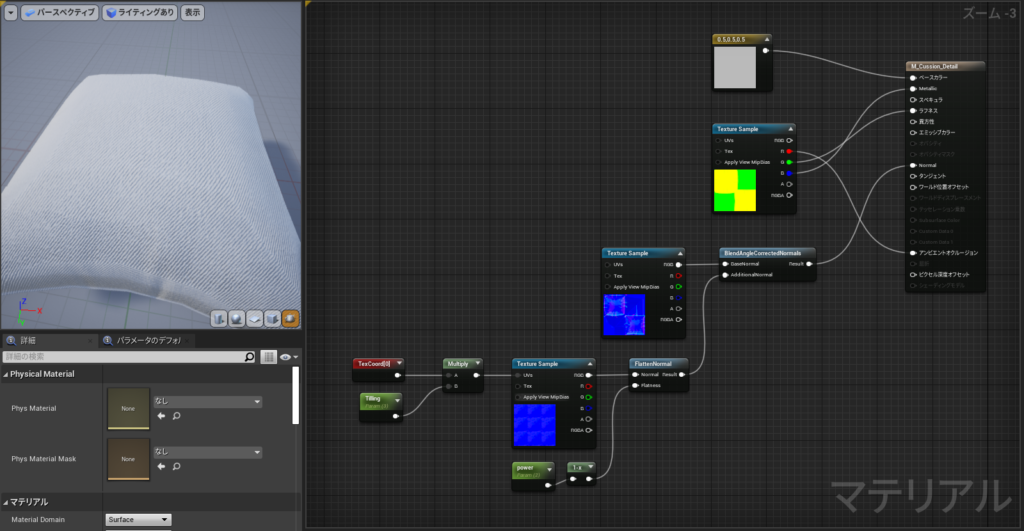Screen dimensions: 1024x531
Task: Expand the power node preview arrow
Action: tap(549, 470)
